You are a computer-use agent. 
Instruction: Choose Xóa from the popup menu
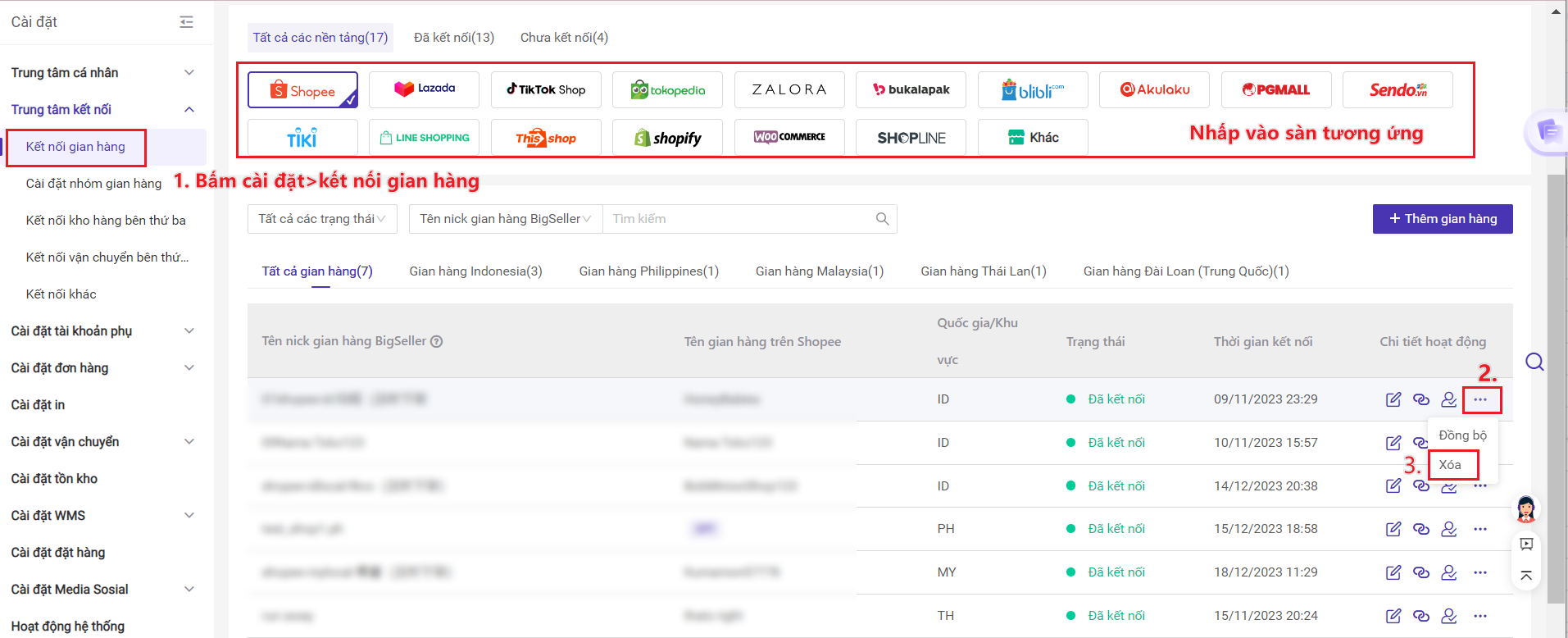1450,465
